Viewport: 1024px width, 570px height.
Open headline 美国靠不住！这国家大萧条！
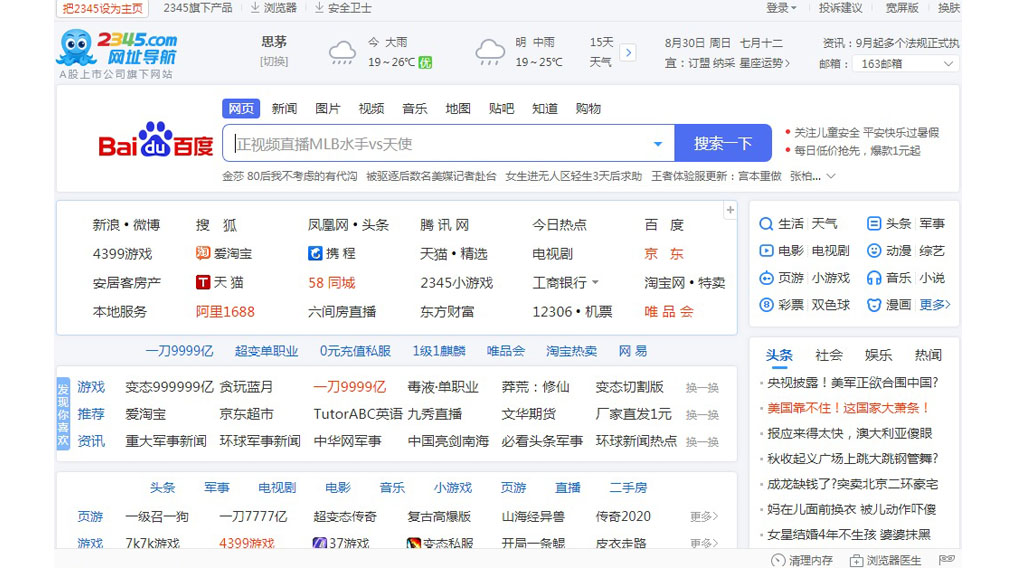click(848, 408)
